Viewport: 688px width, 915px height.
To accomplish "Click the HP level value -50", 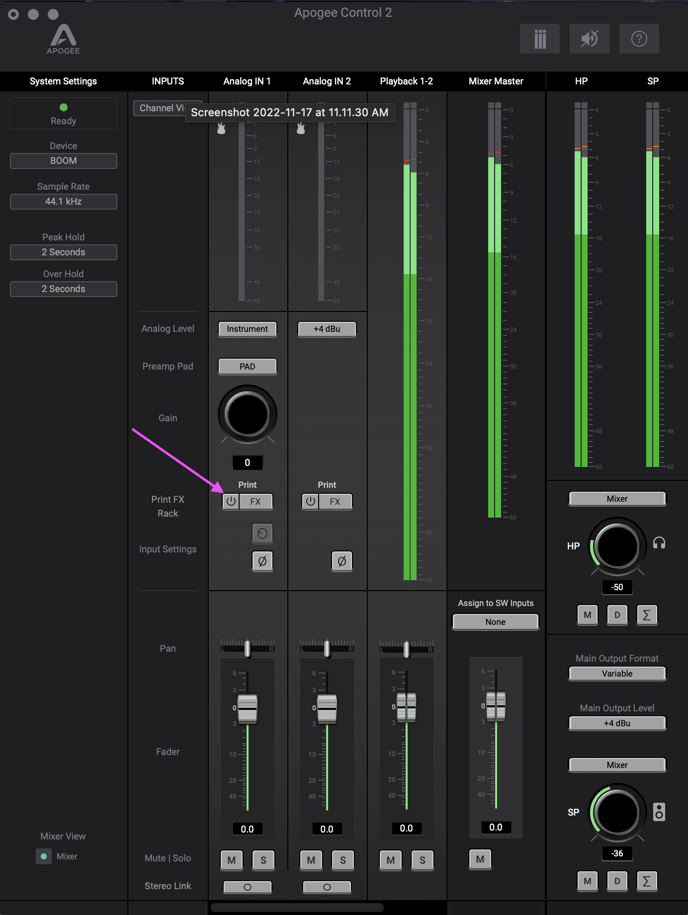I will point(617,588).
